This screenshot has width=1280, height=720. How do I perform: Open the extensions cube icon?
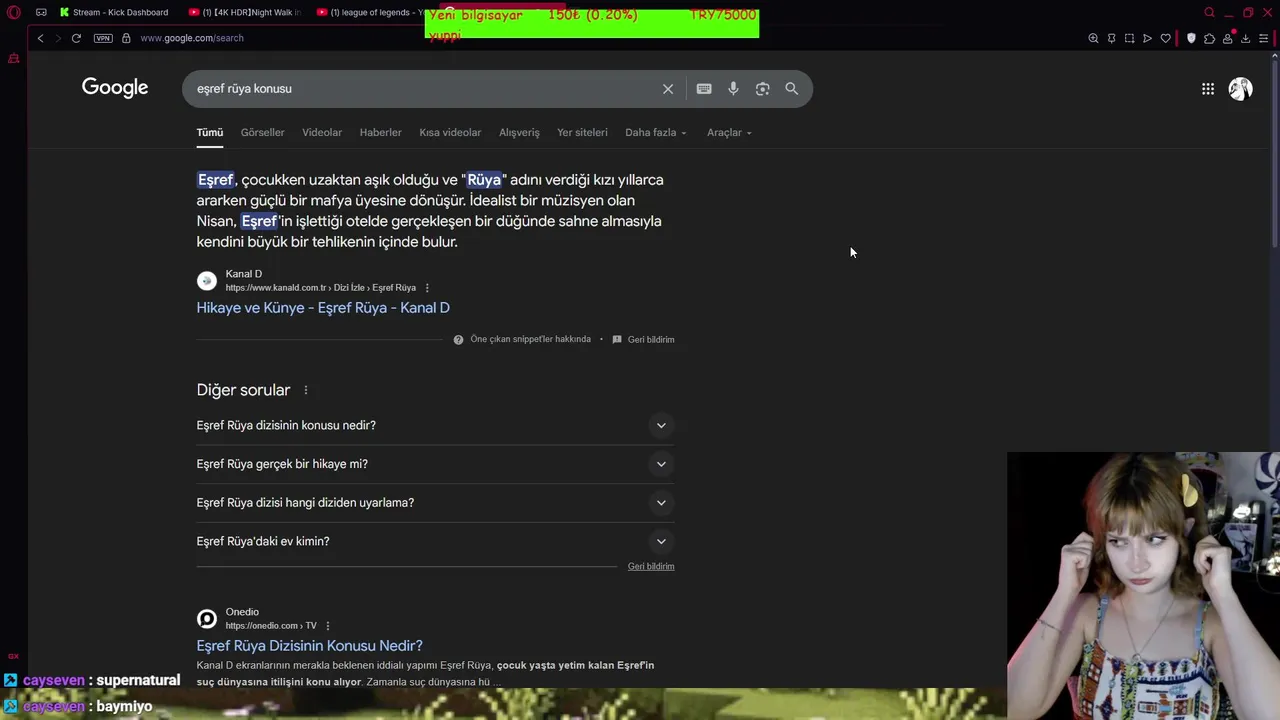[x=1209, y=38]
